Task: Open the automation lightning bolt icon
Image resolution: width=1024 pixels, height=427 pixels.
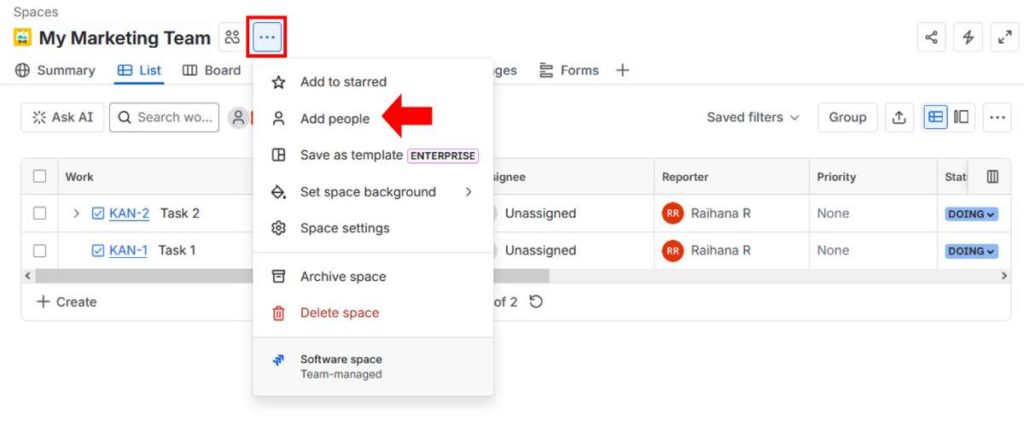Action: [968, 38]
